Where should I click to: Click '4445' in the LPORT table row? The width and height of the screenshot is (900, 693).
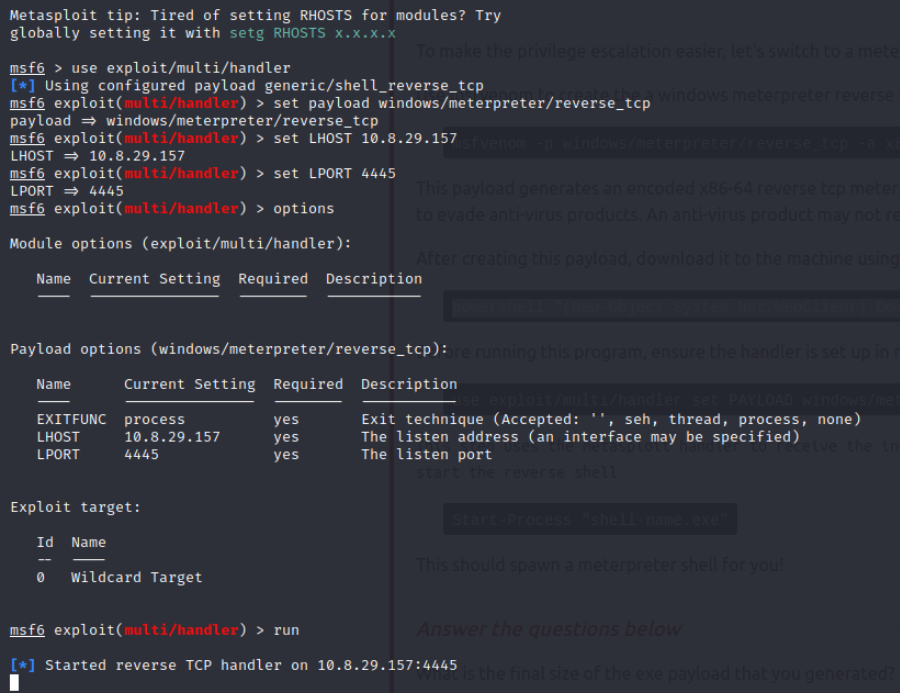[x=141, y=455]
